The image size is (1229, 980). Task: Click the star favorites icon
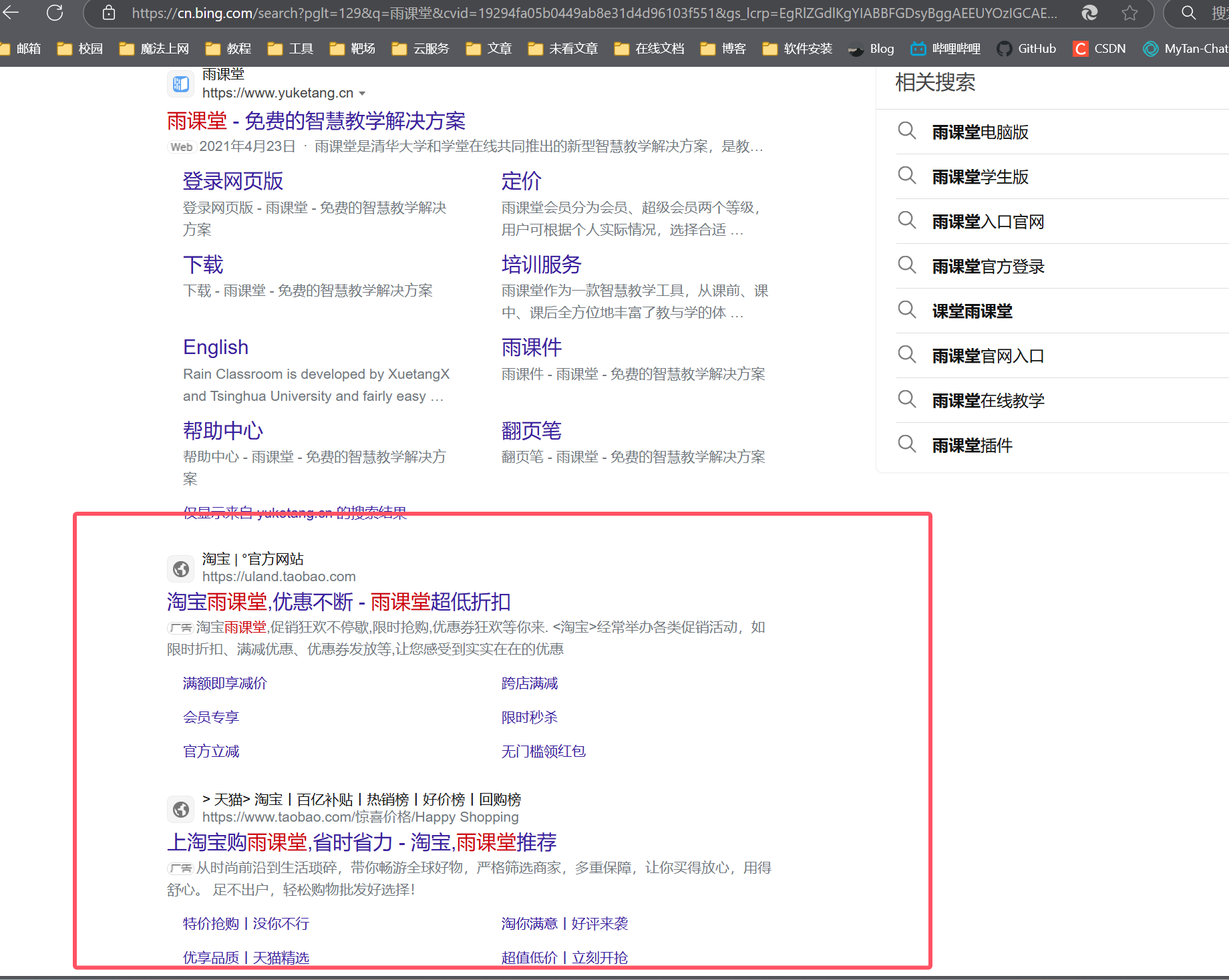(x=1129, y=13)
